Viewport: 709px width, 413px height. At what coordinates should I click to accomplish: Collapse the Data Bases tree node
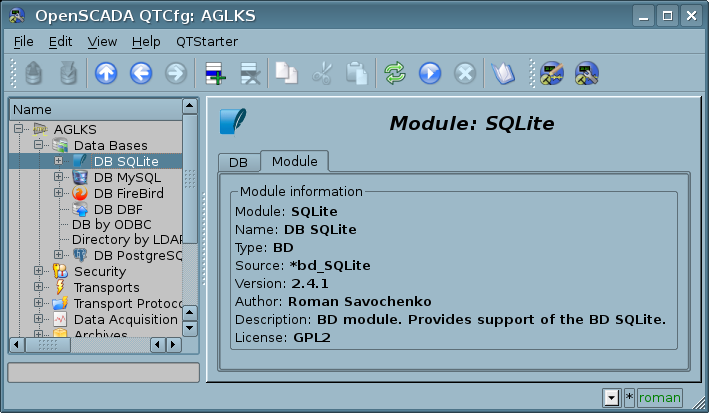tap(38, 145)
